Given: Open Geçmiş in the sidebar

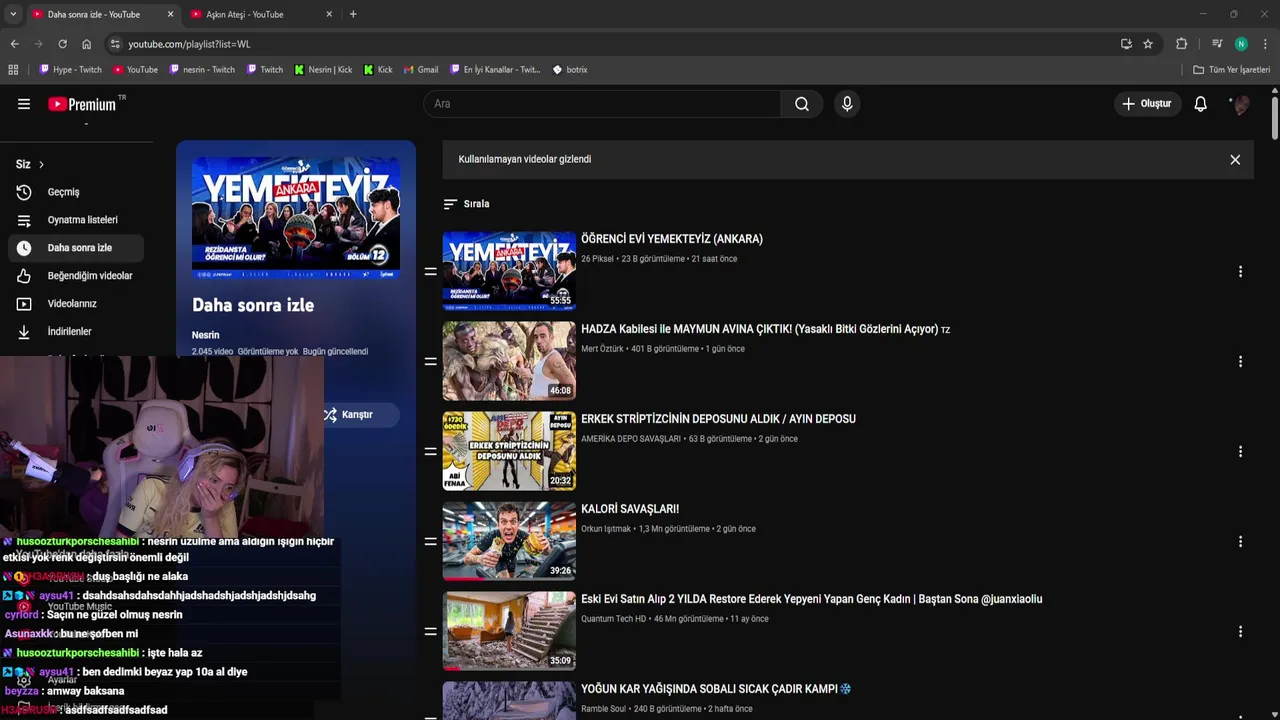Looking at the screenshot, I should [76, 192].
